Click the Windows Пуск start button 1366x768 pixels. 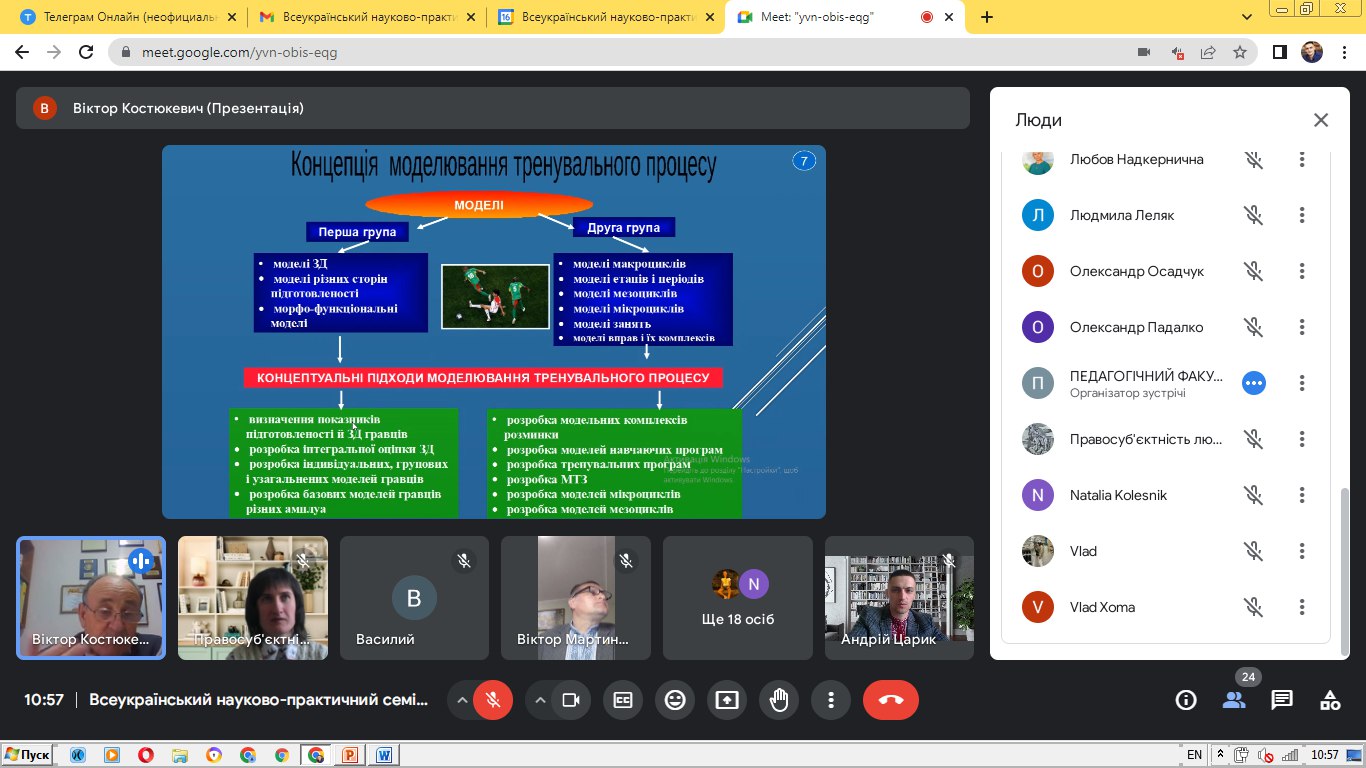(x=28, y=755)
